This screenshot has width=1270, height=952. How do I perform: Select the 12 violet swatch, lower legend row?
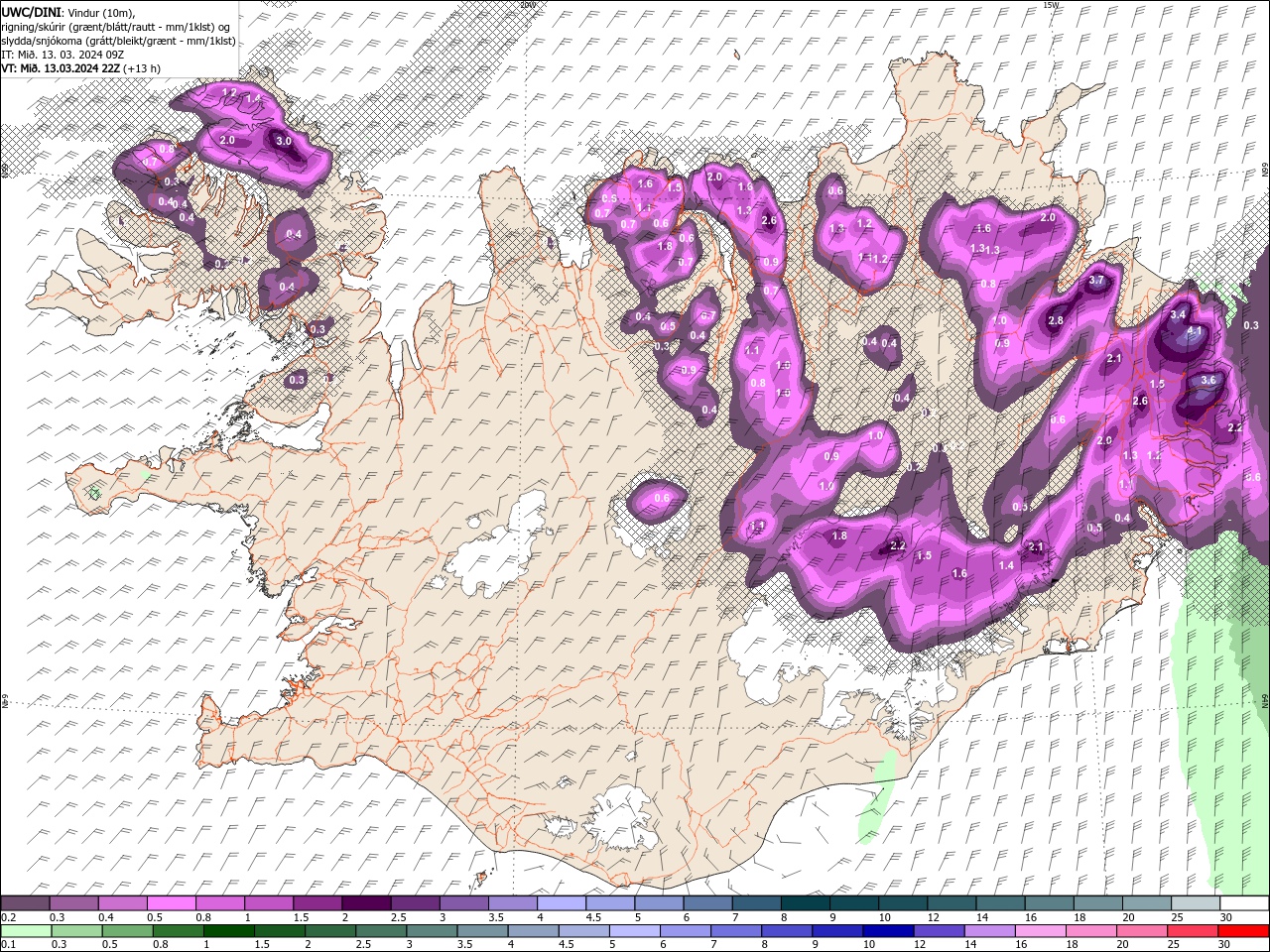pos(939,931)
